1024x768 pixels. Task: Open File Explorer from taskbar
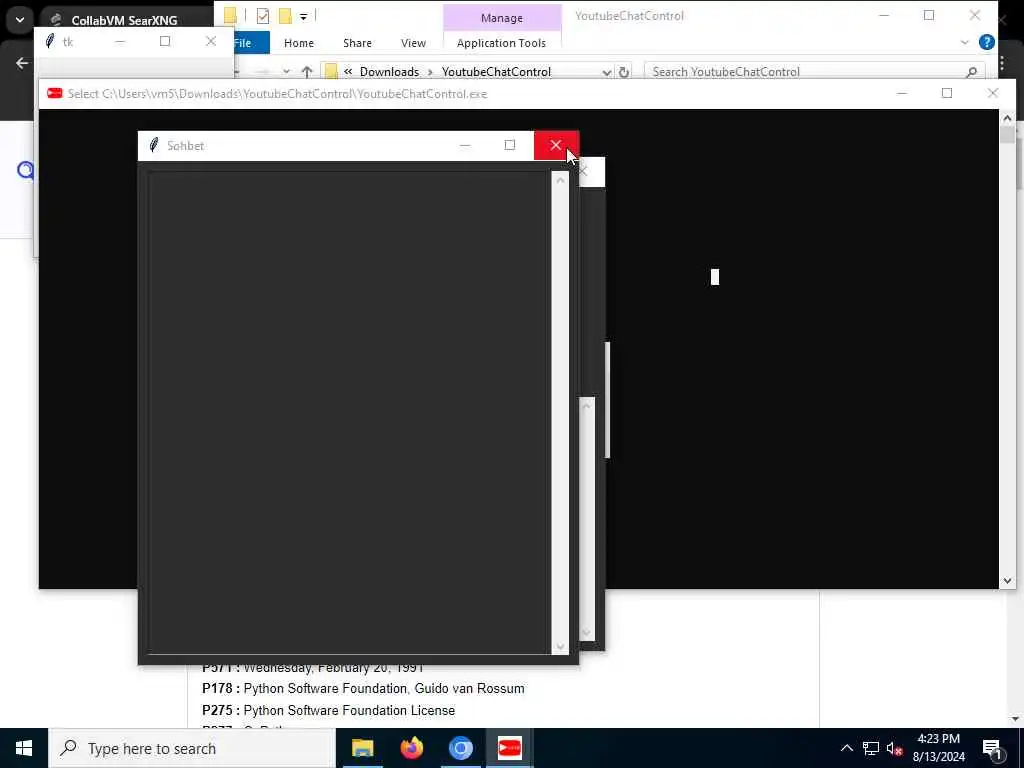point(362,748)
